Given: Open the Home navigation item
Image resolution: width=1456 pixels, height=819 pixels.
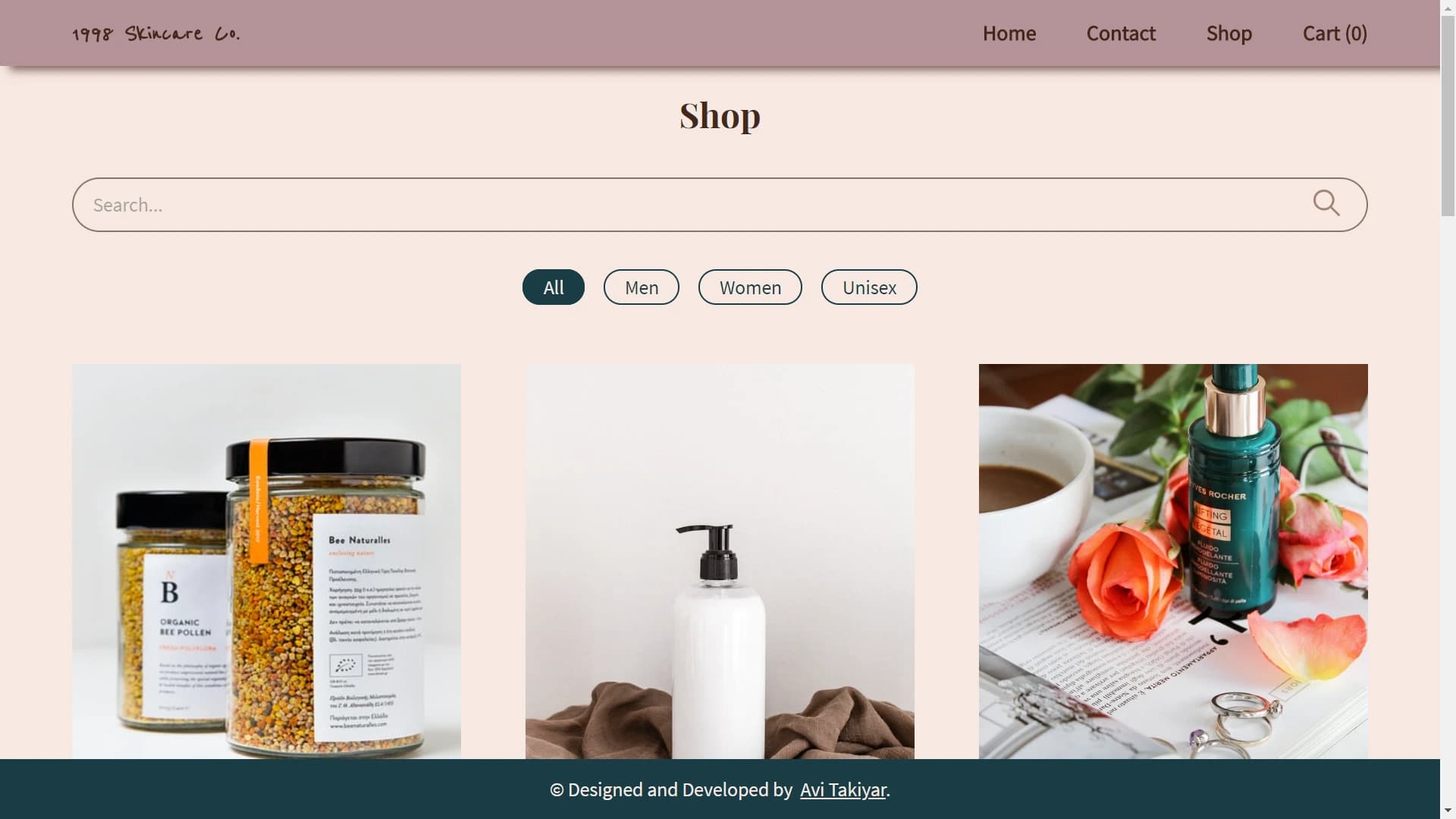Looking at the screenshot, I should tap(1009, 33).
